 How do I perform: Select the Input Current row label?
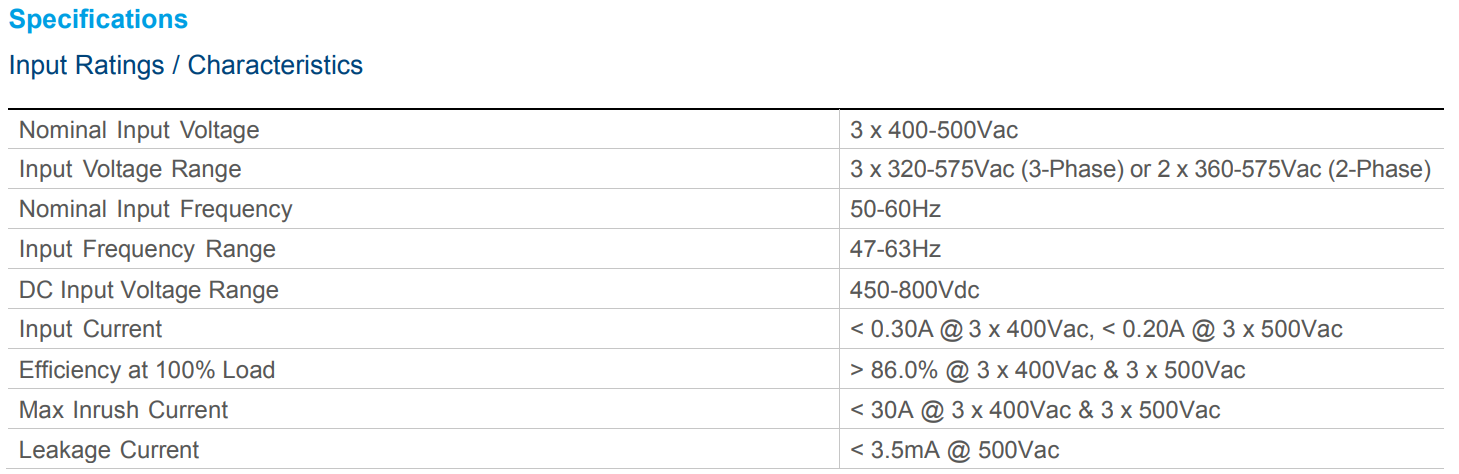90,330
